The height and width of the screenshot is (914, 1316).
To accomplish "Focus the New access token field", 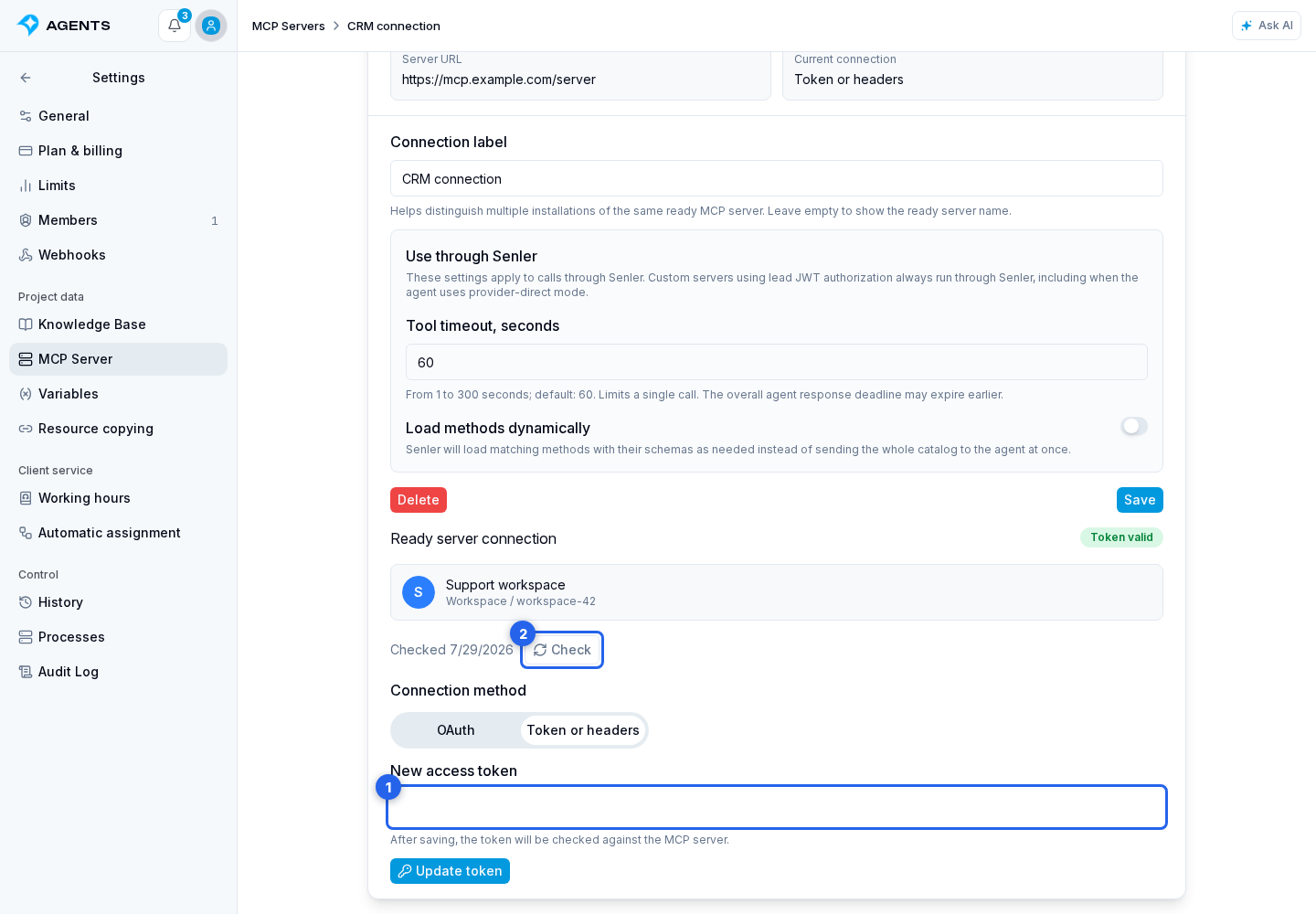I will coord(777,807).
